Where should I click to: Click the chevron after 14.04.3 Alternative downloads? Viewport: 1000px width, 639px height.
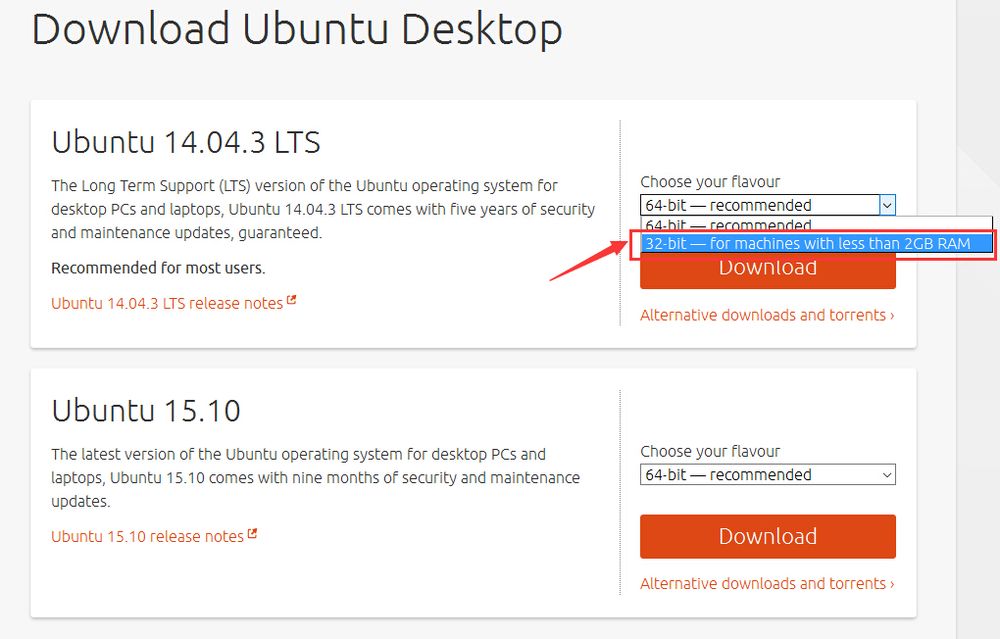click(892, 316)
